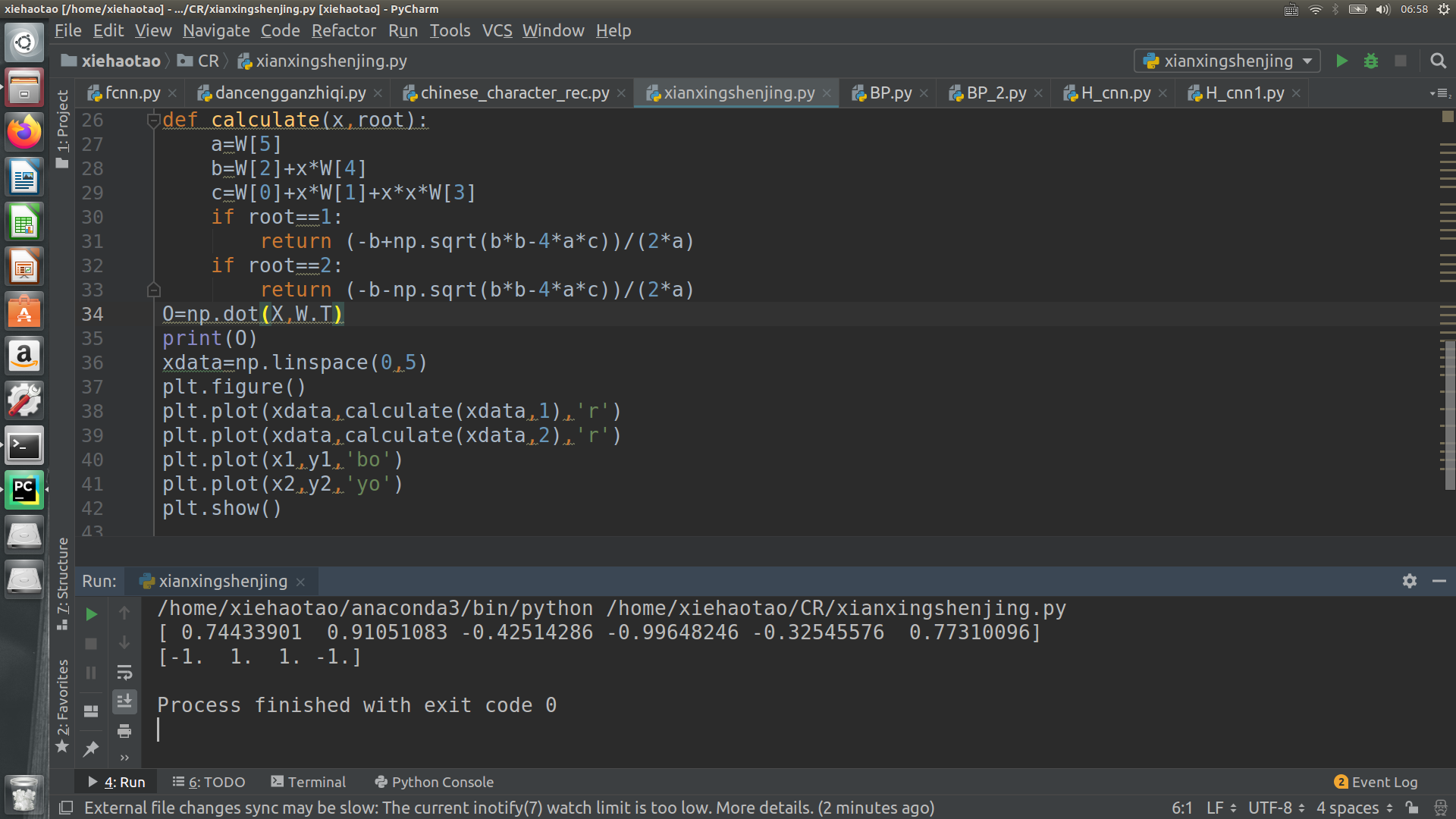Screen dimensions: 1456x819
Task: Collapse the calculate function fold marker
Action: tap(153, 120)
